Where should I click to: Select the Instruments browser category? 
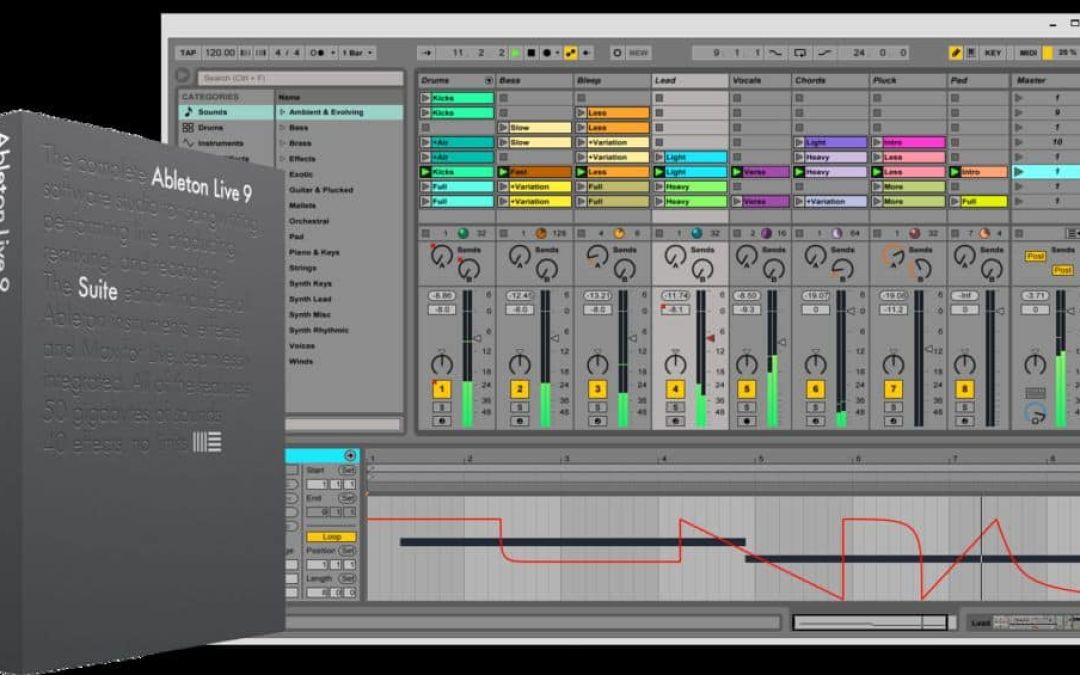point(226,143)
